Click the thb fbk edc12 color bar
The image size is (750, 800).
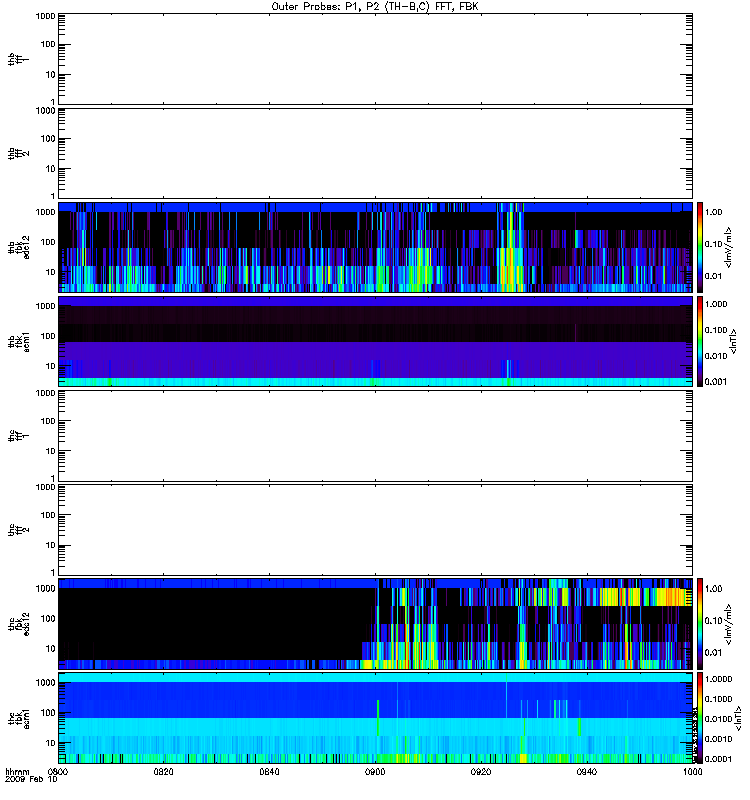coord(700,247)
